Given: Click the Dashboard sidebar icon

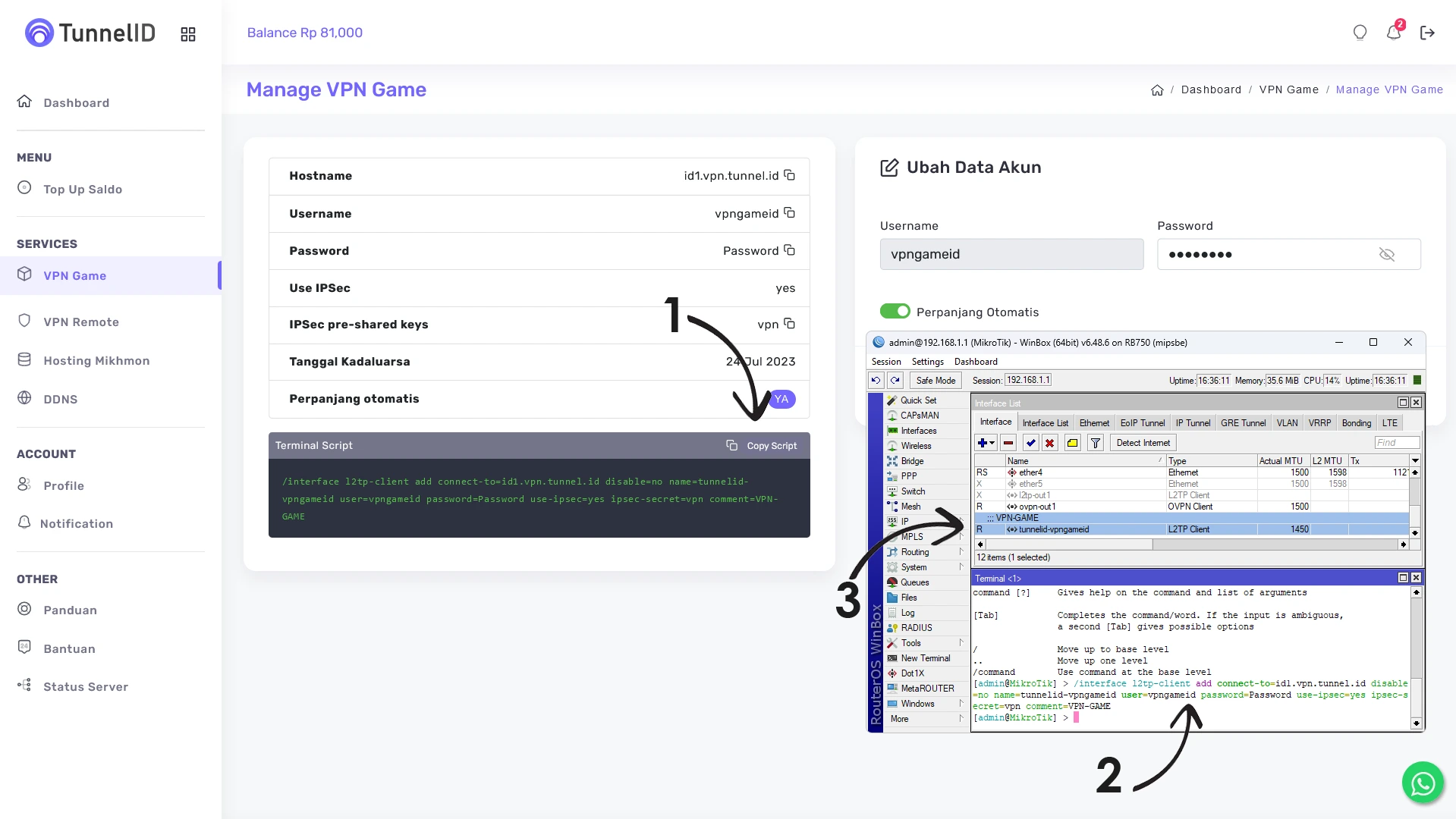Looking at the screenshot, I should tap(24, 102).
